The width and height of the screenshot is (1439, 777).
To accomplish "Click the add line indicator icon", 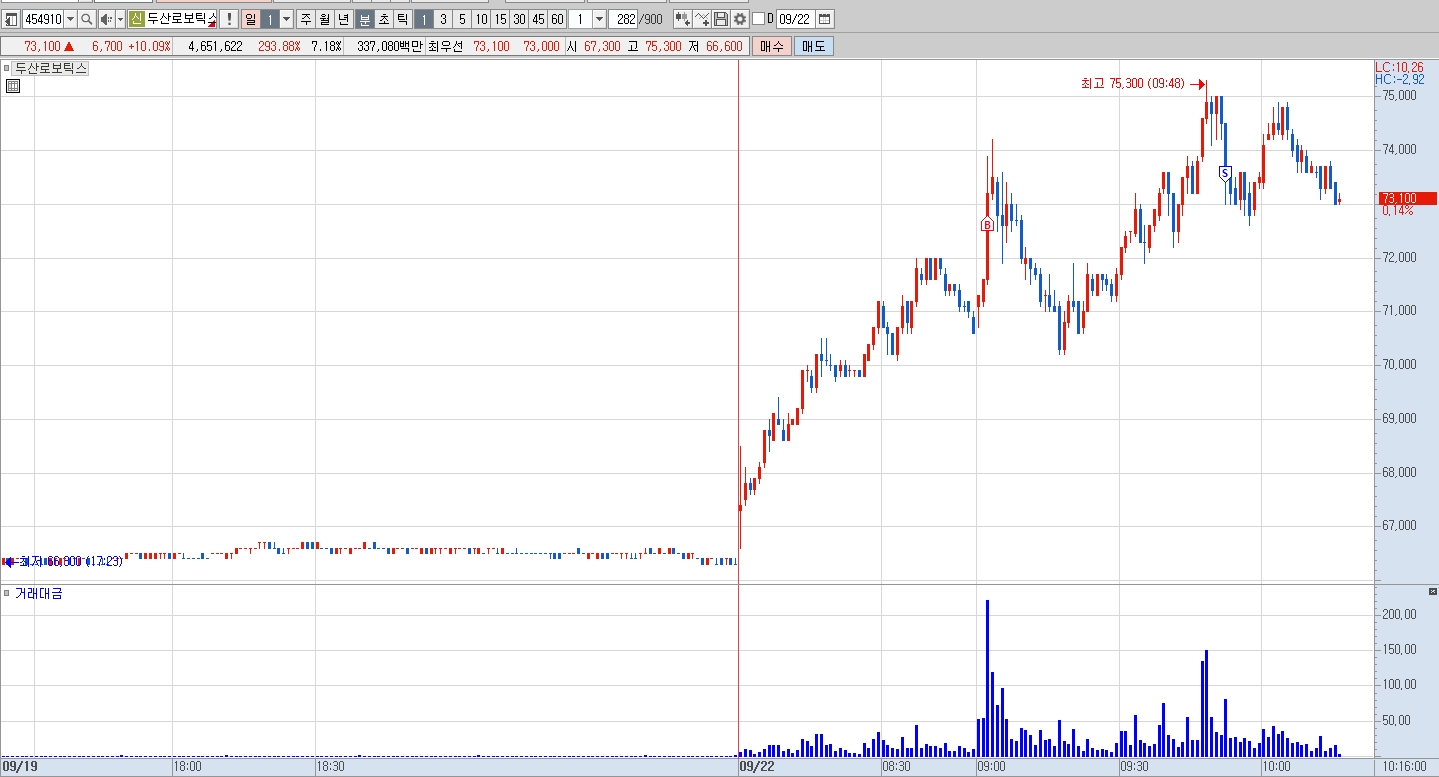I will [x=702, y=19].
